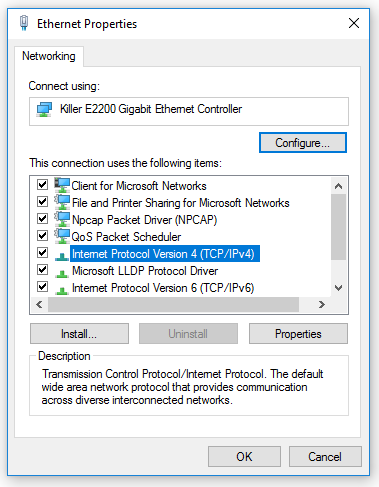The height and width of the screenshot is (487, 379).
Task: Click the TCP/IPv6 protocol icon
Action: [62, 290]
